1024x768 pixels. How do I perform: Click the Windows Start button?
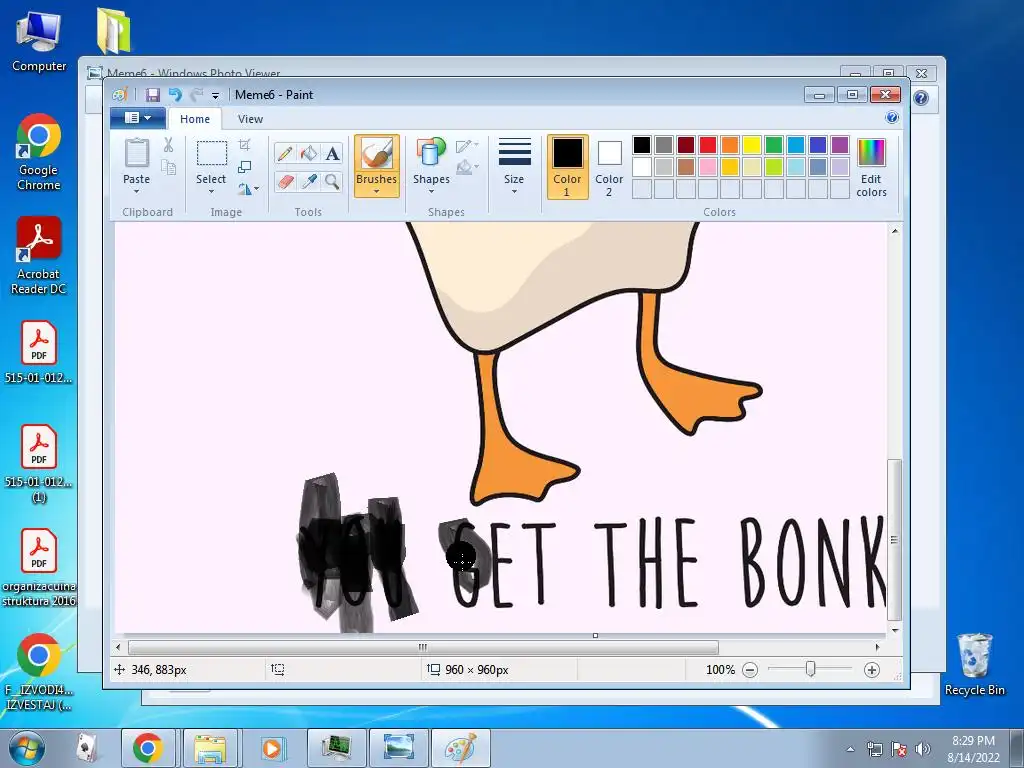tap(26, 748)
